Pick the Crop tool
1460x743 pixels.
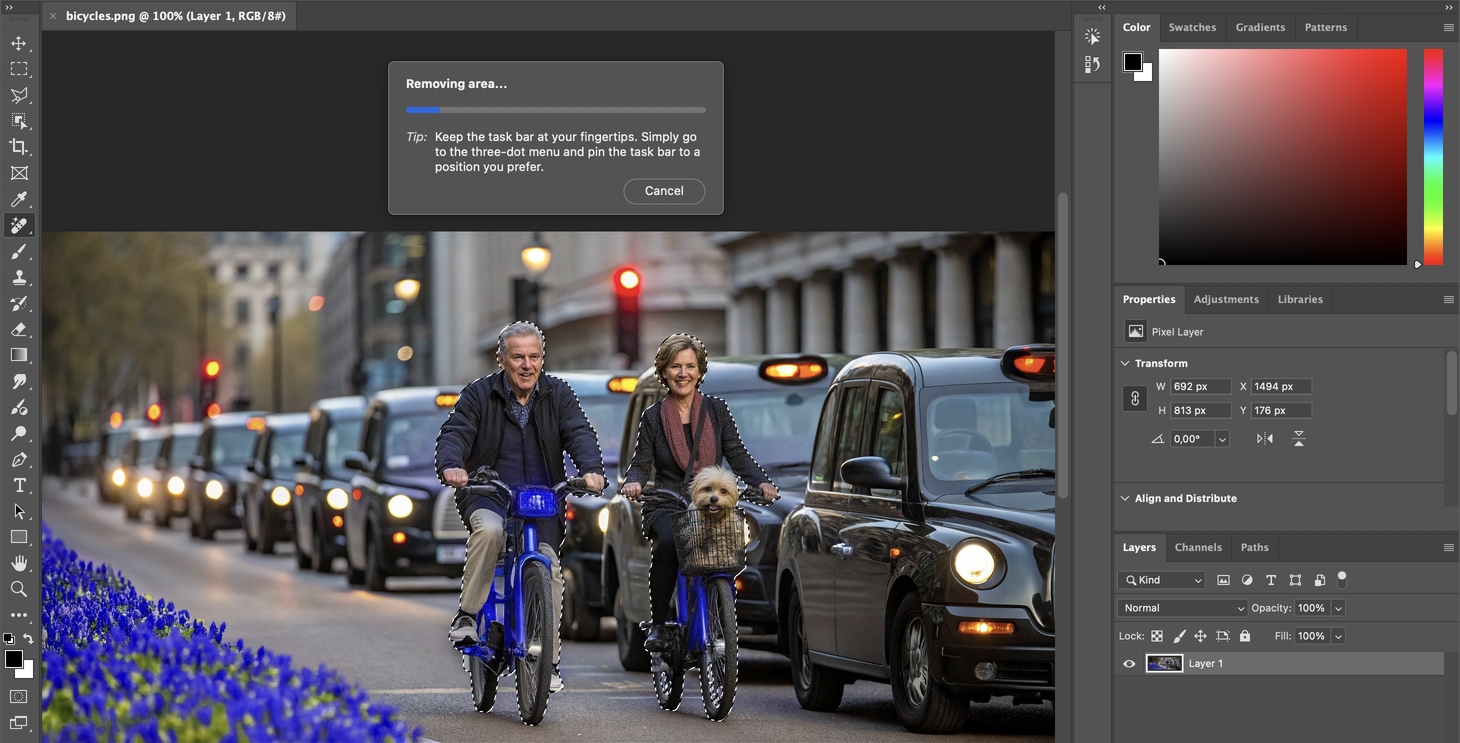point(19,147)
